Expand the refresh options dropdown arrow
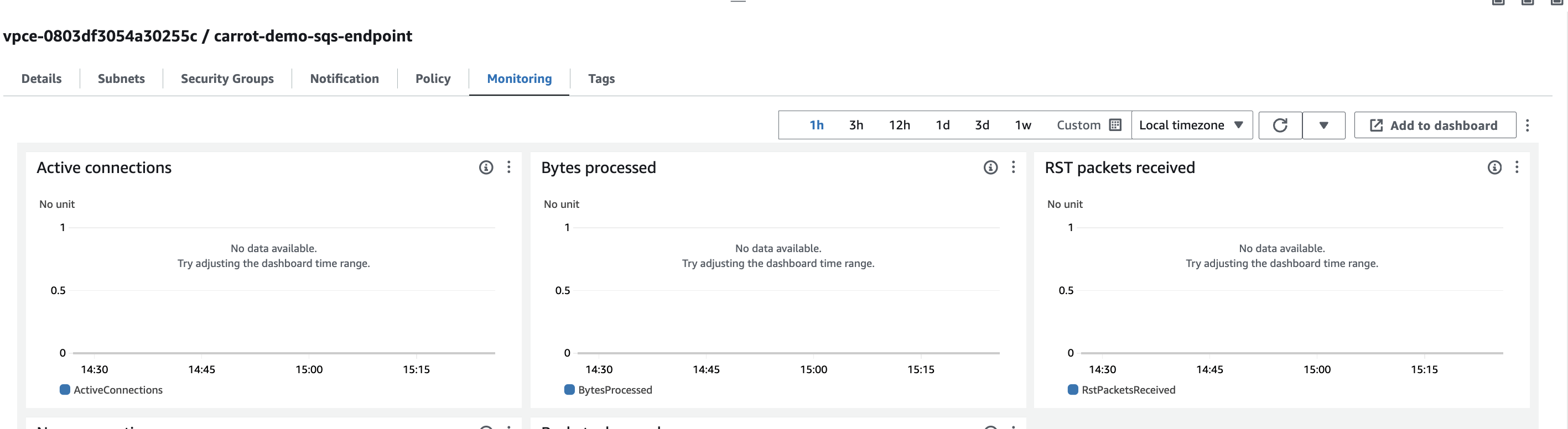 1323,125
